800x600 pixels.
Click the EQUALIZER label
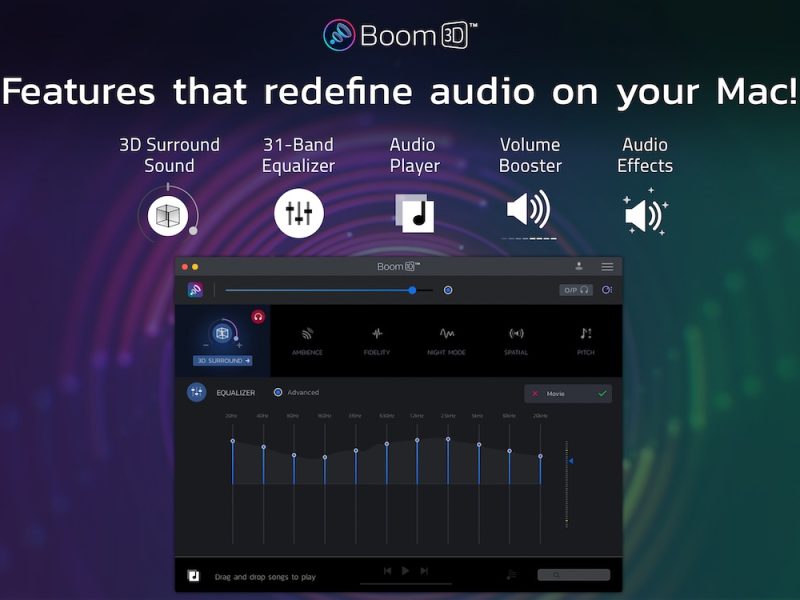tap(236, 393)
